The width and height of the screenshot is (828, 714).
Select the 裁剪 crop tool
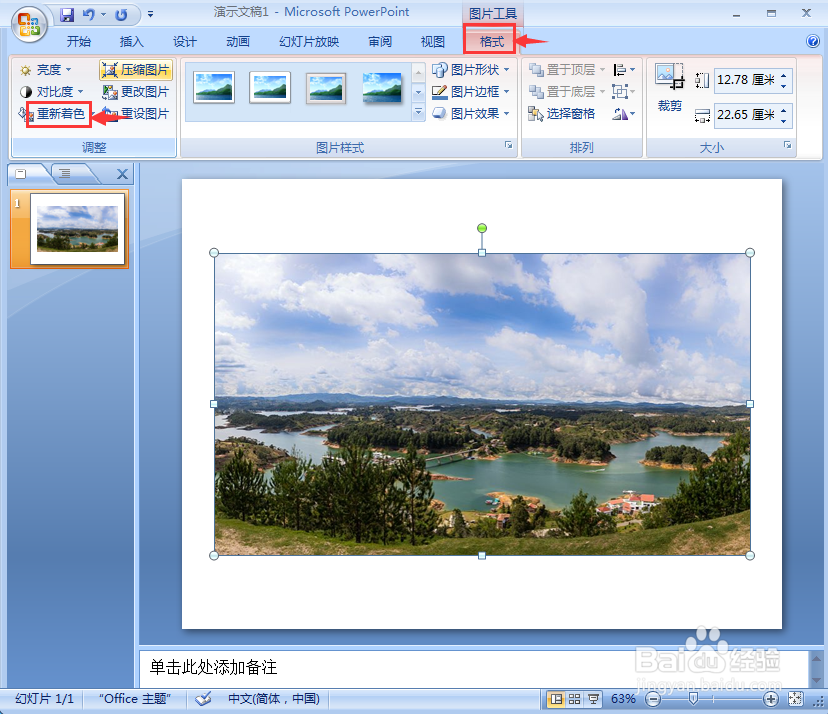[670, 87]
